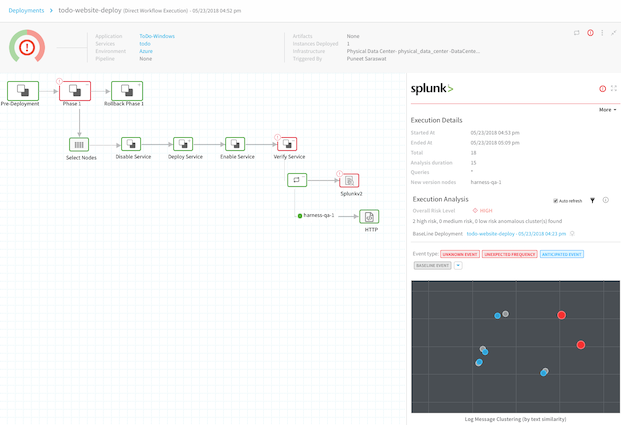Click the upper red high-risk cluster dot
621x425 pixels.
tap(561, 315)
